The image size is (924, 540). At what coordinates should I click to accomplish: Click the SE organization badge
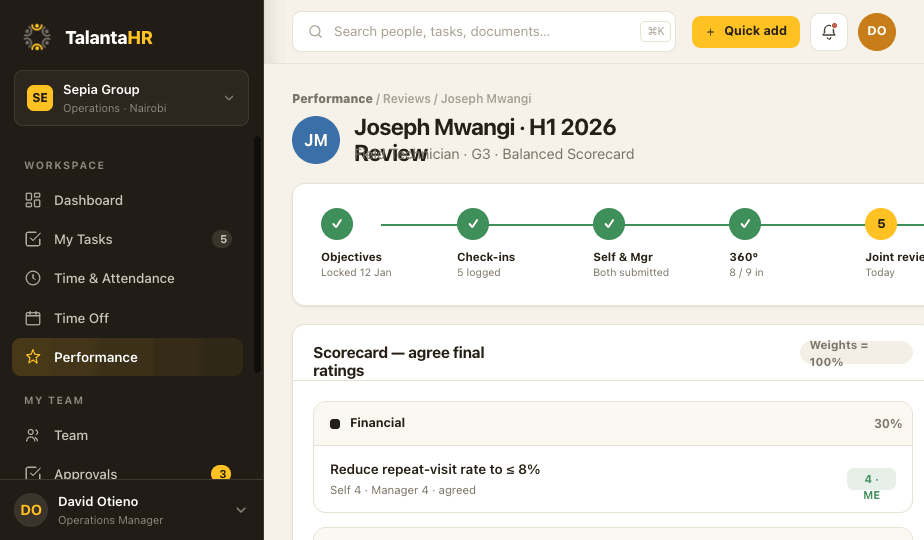pyautogui.click(x=39, y=98)
